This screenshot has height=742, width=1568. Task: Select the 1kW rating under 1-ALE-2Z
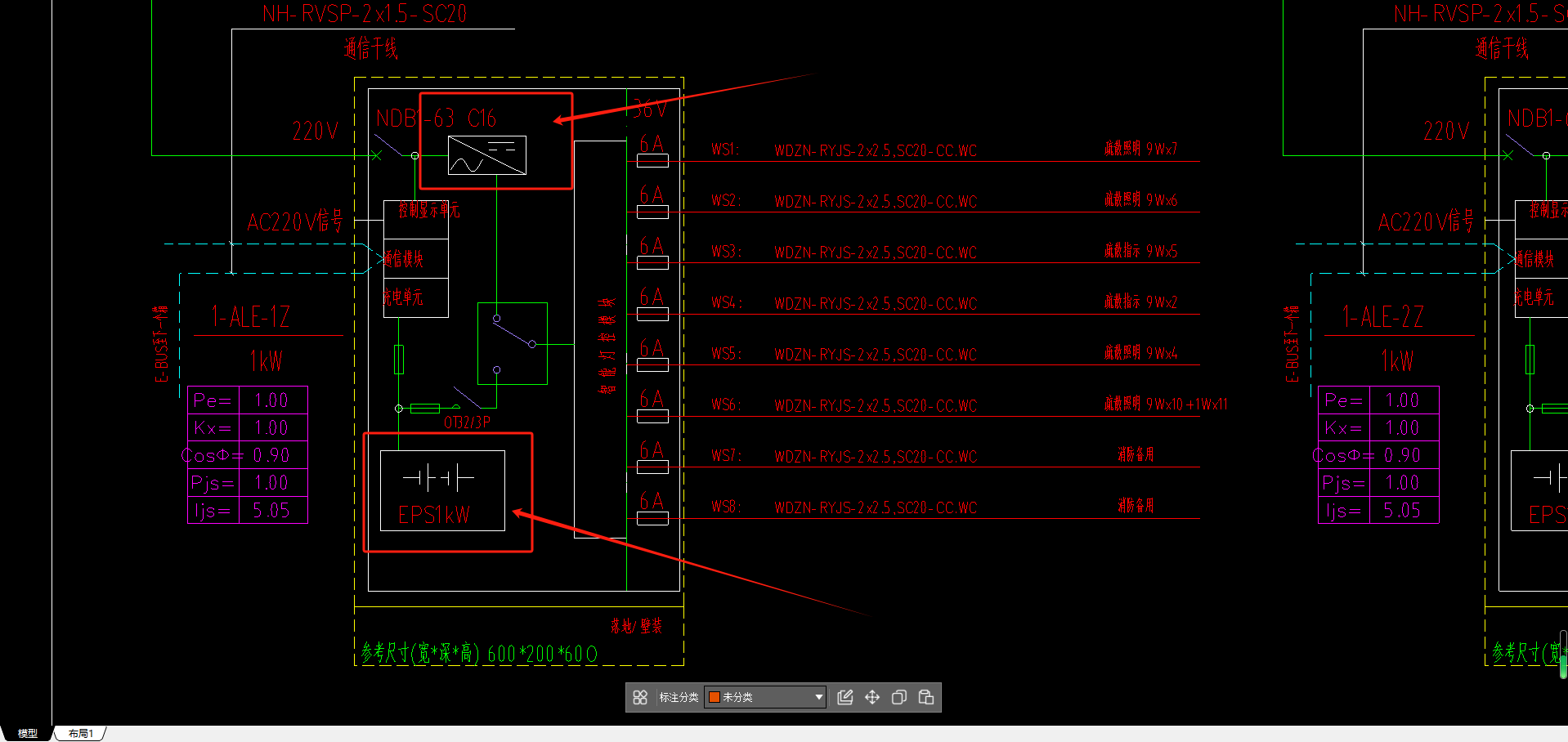1397,361
